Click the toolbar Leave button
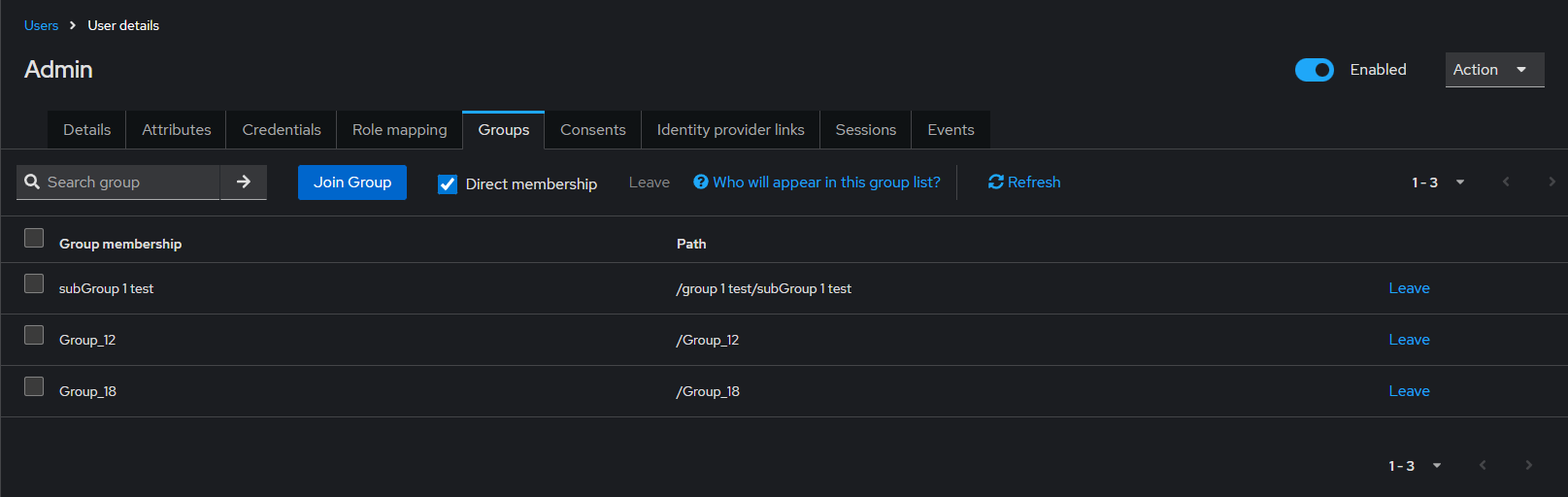This screenshot has height=497, width=1568. pos(650,182)
